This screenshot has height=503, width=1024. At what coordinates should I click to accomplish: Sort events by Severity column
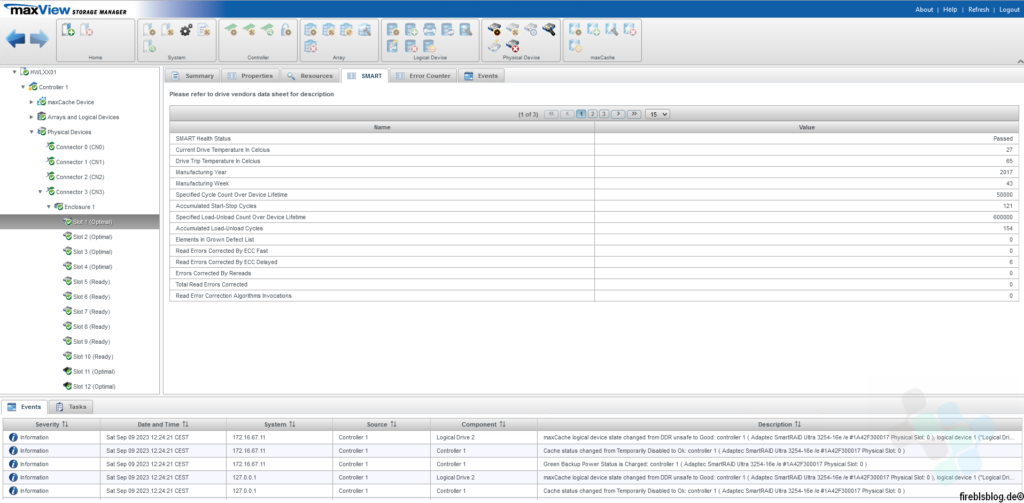tap(52, 425)
